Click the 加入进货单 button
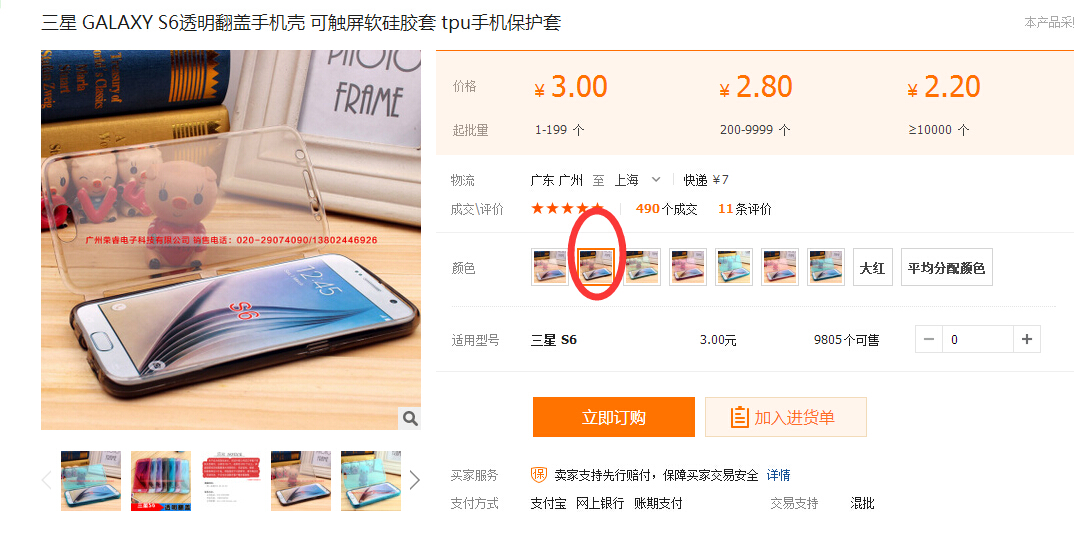 click(x=786, y=417)
